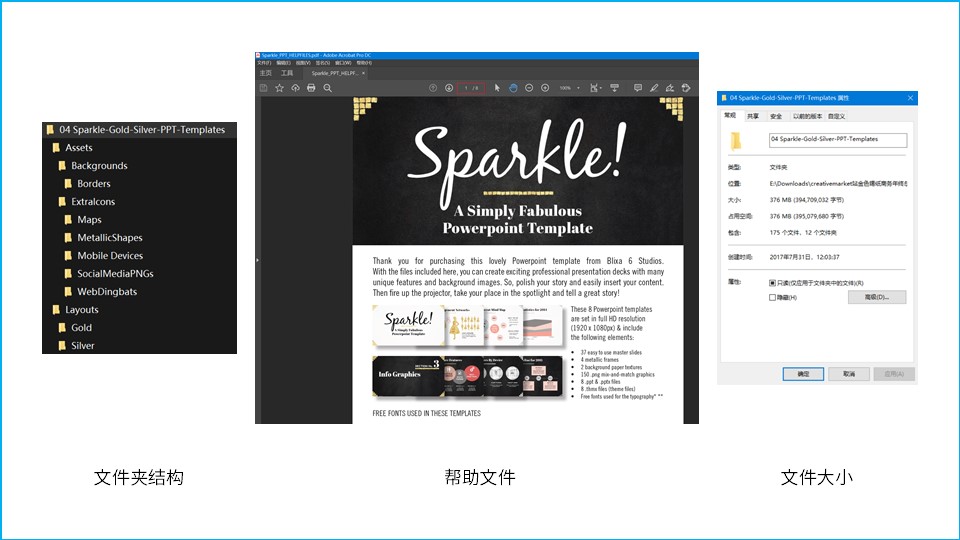The width and height of the screenshot is (960, 540).
Task: Click the search magnifier icon in Acrobat
Action: [x=327, y=88]
